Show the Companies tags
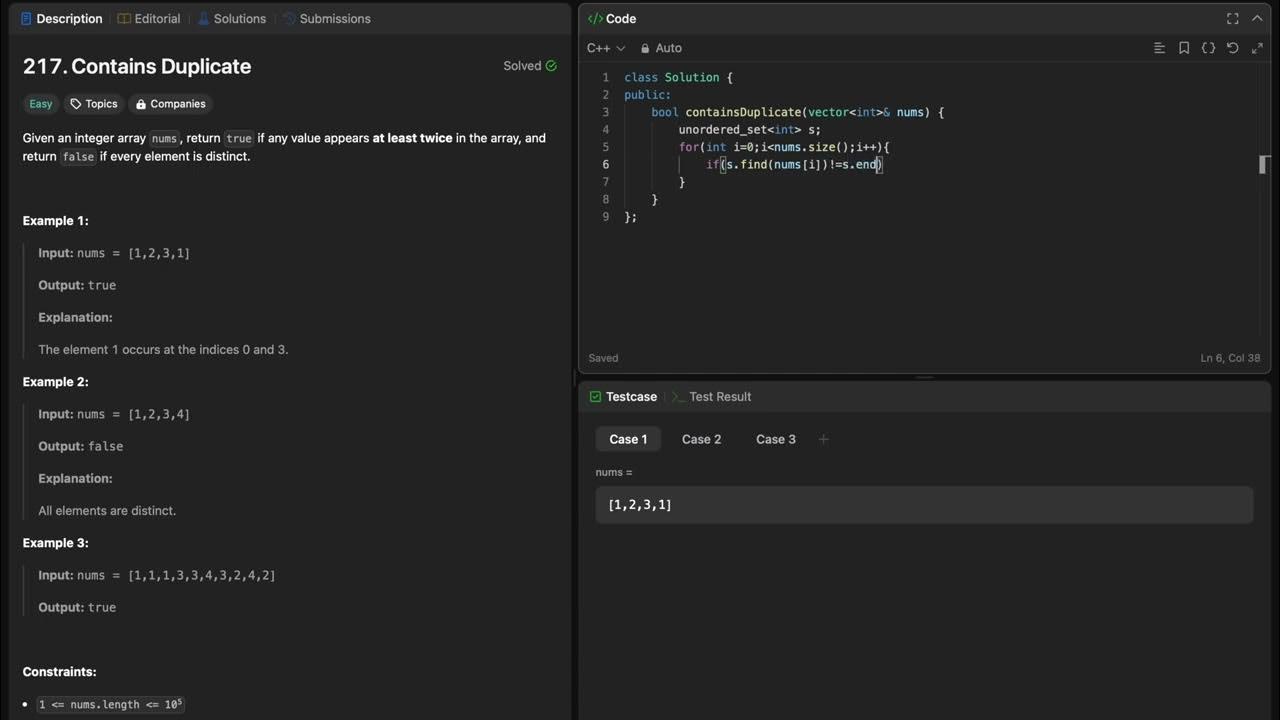 pos(170,104)
